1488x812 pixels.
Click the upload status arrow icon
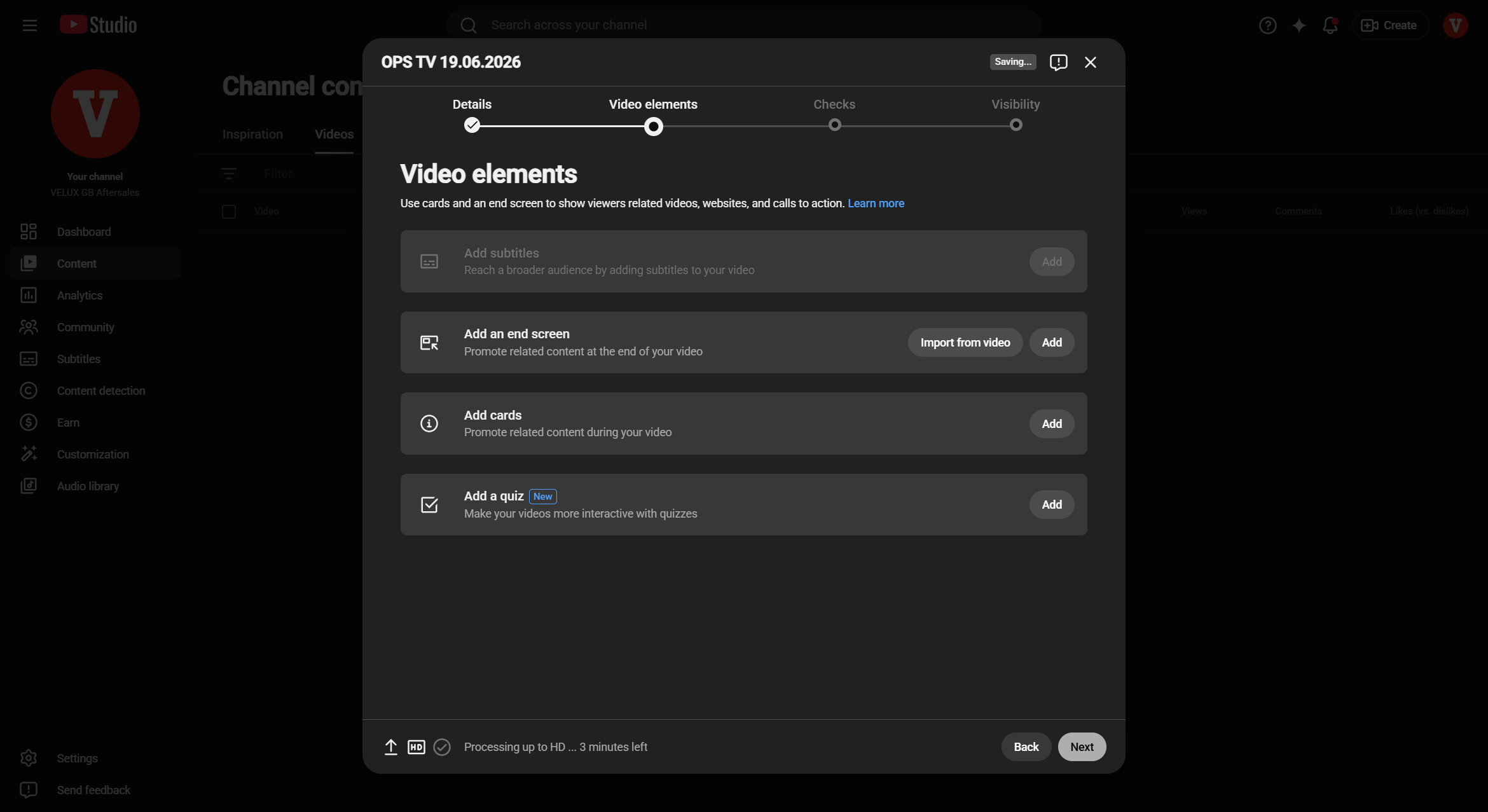[391, 747]
